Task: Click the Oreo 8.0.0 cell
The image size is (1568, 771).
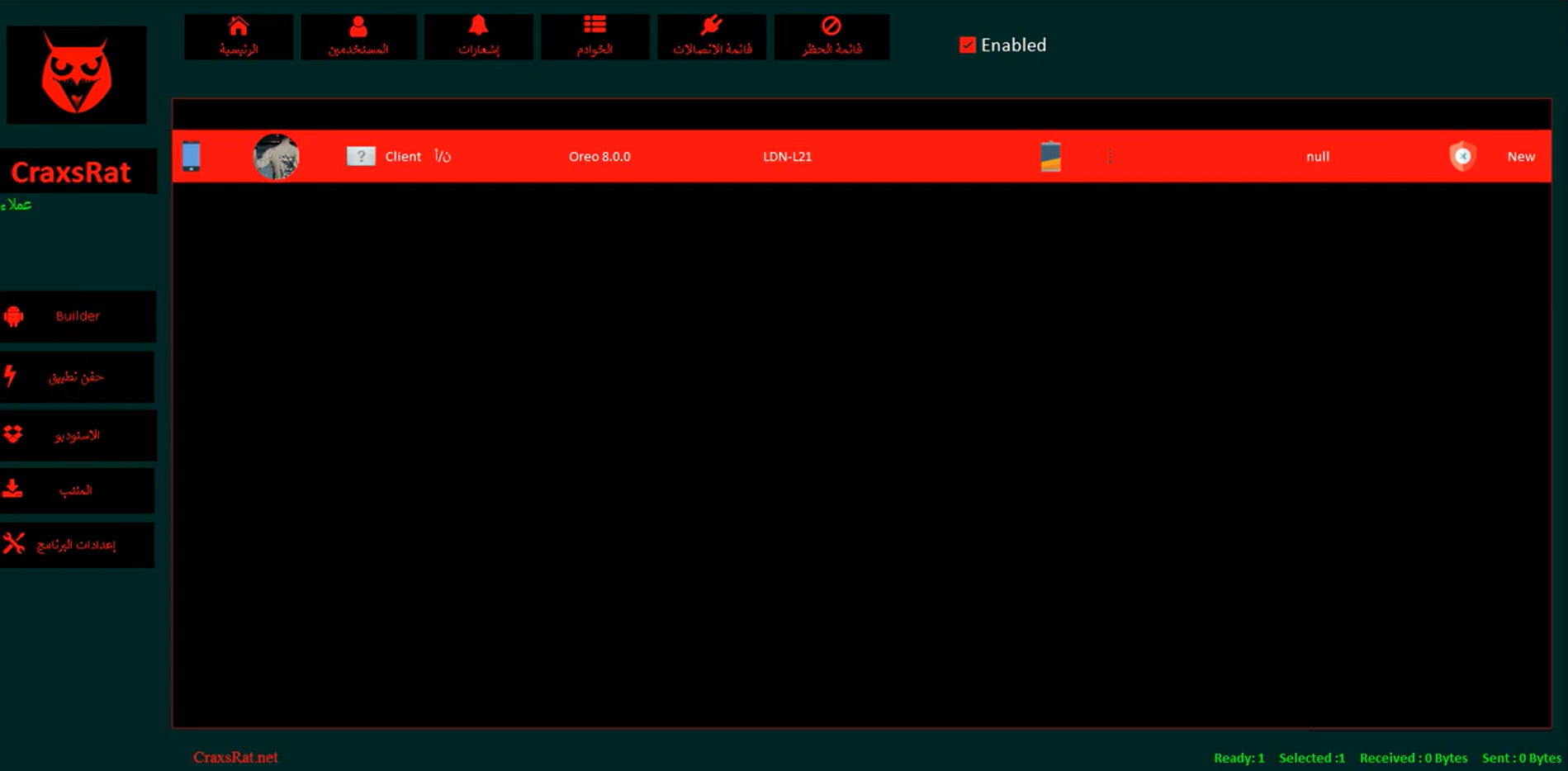Action: (599, 156)
